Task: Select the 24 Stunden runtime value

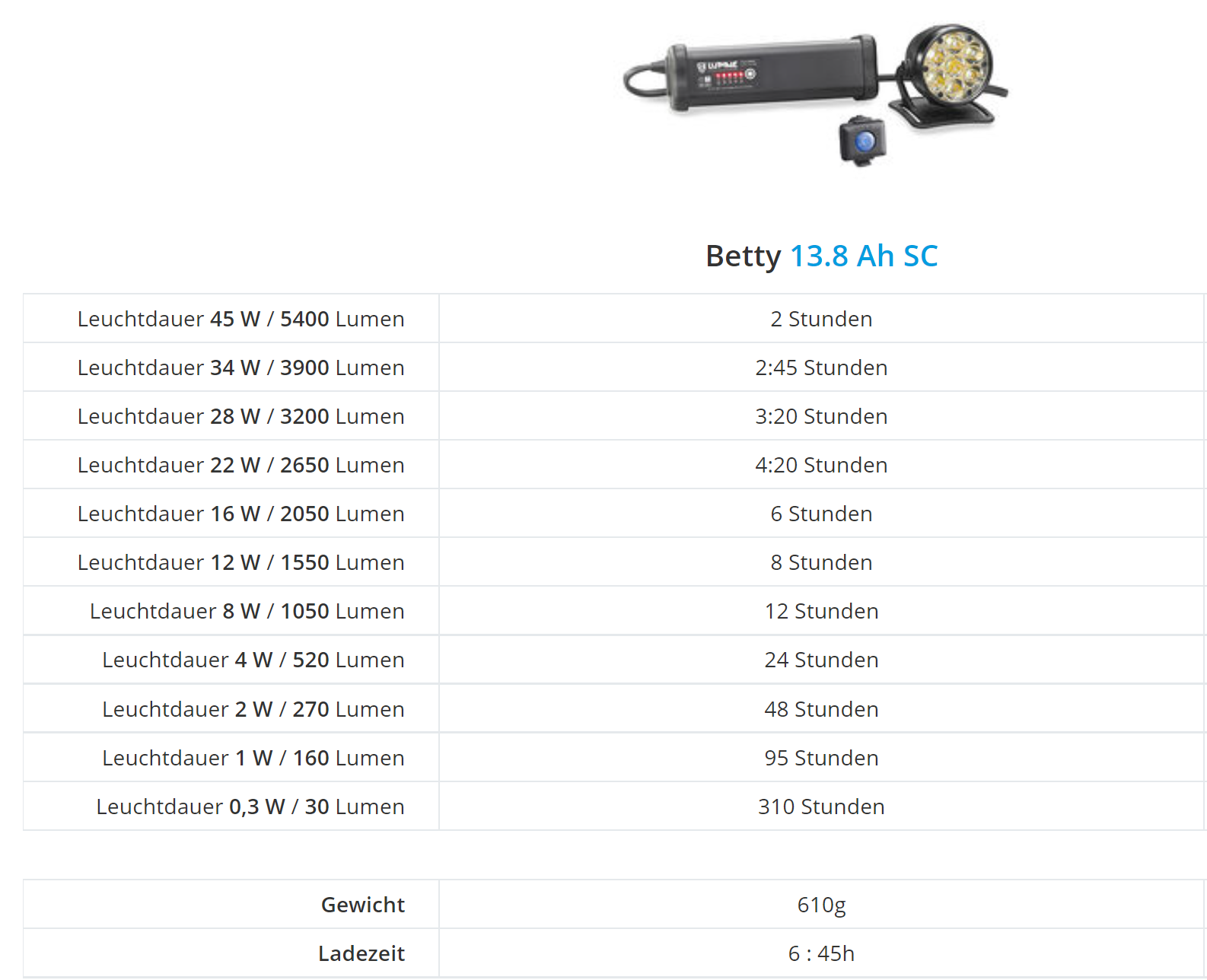Action: (821, 660)
